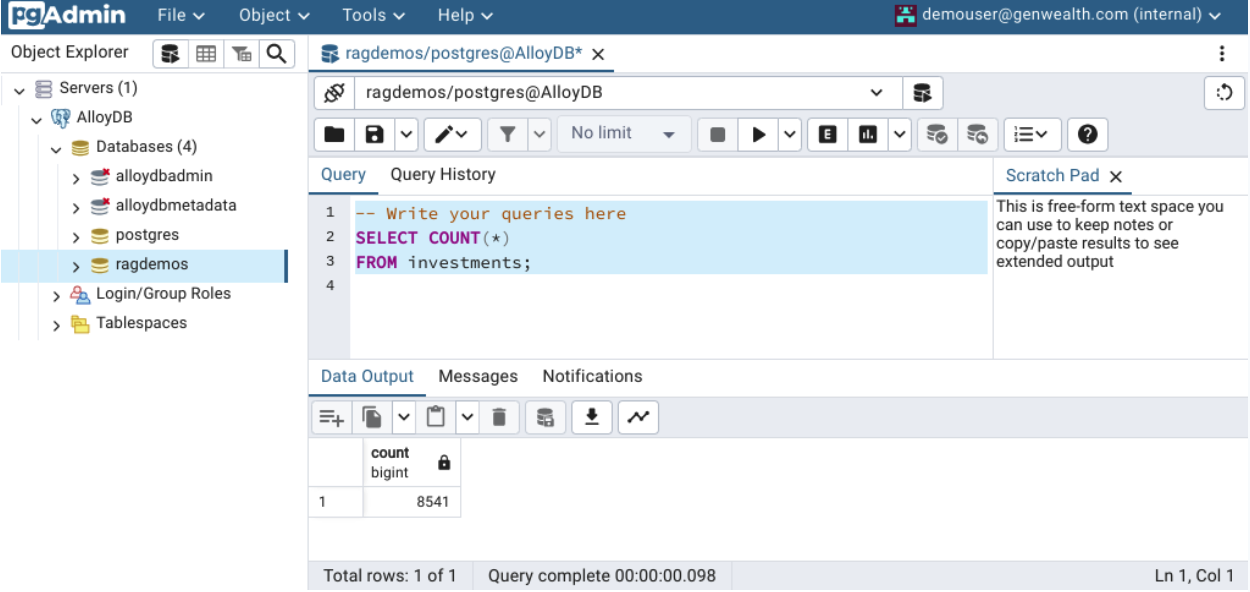1250x592 pixels.
Task: Click into the Scratch Pad text area
Action: (x=1120, y=277)
